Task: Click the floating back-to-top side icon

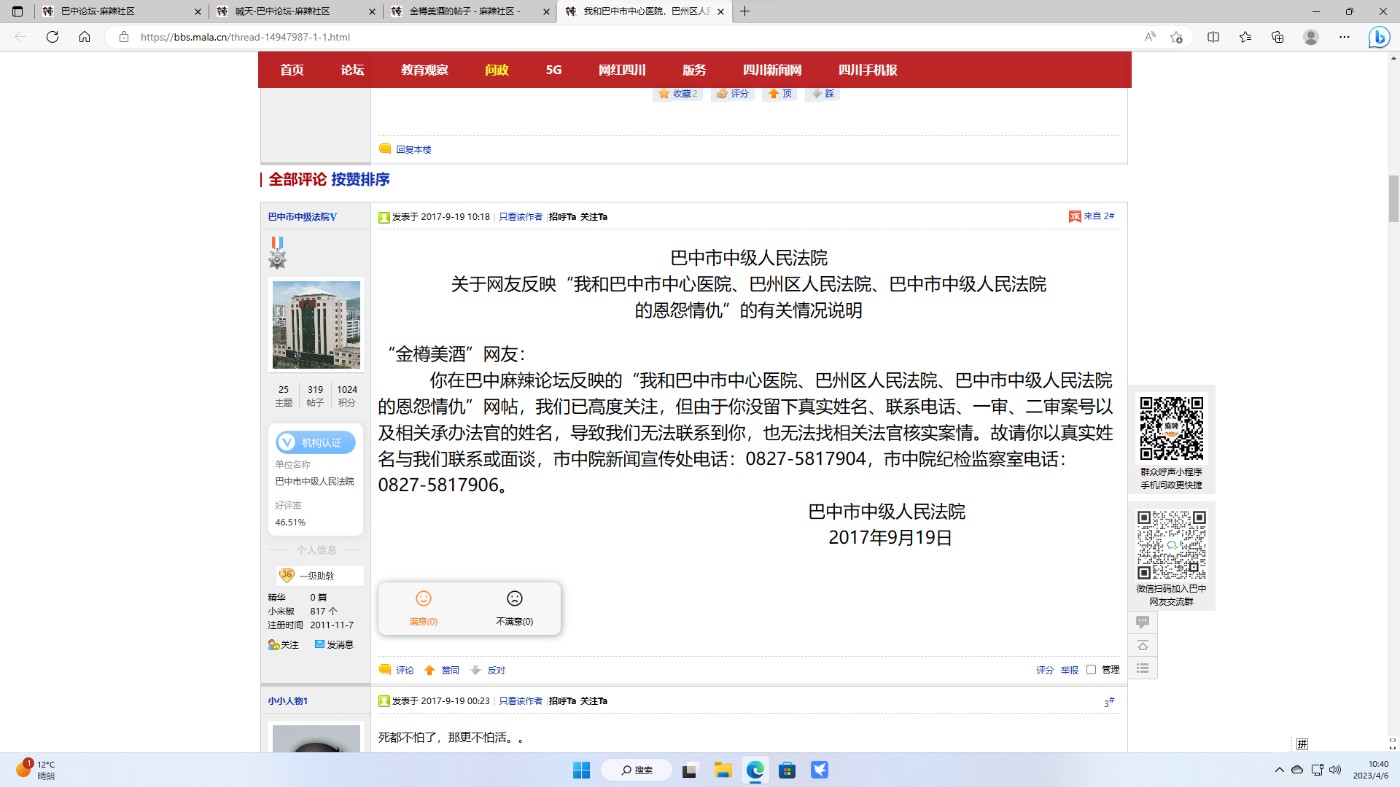Action: point(1143,645)
